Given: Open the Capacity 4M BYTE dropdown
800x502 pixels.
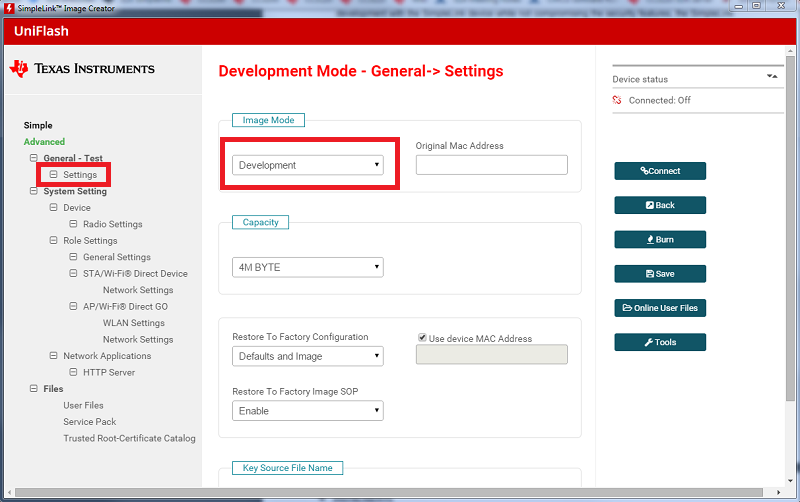Looking at the screenshot, I should pos(308,267).
